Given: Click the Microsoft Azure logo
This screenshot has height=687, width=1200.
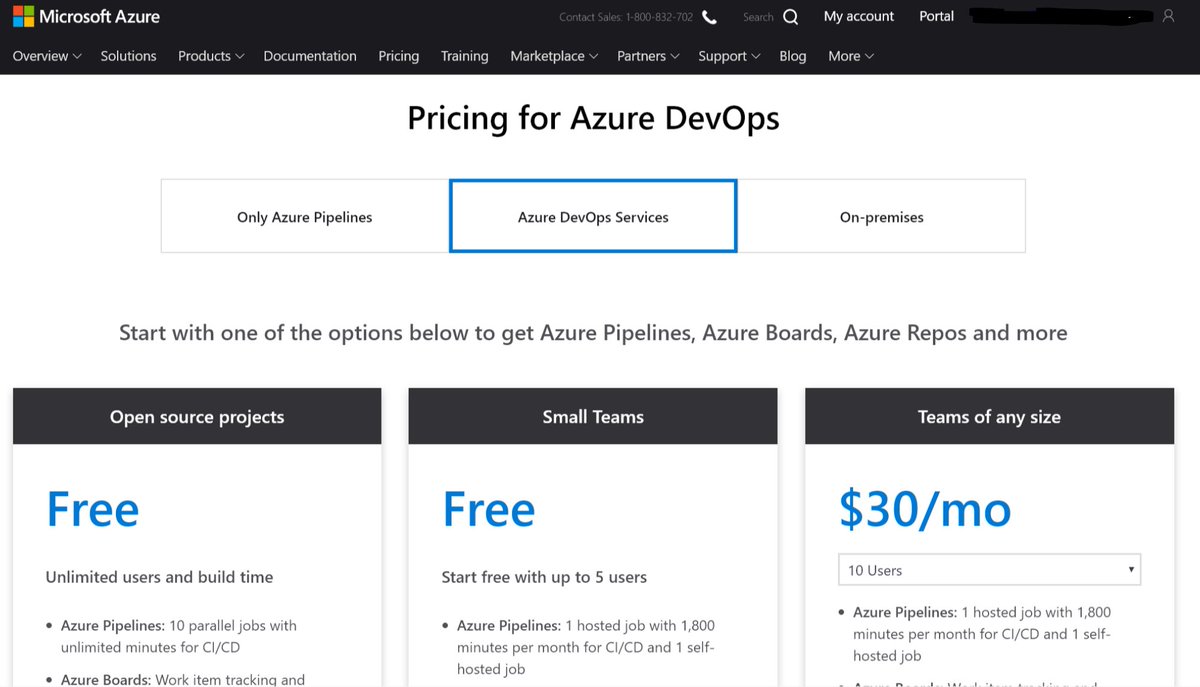Looking at the screenshot, I should [x=86, y=17].
